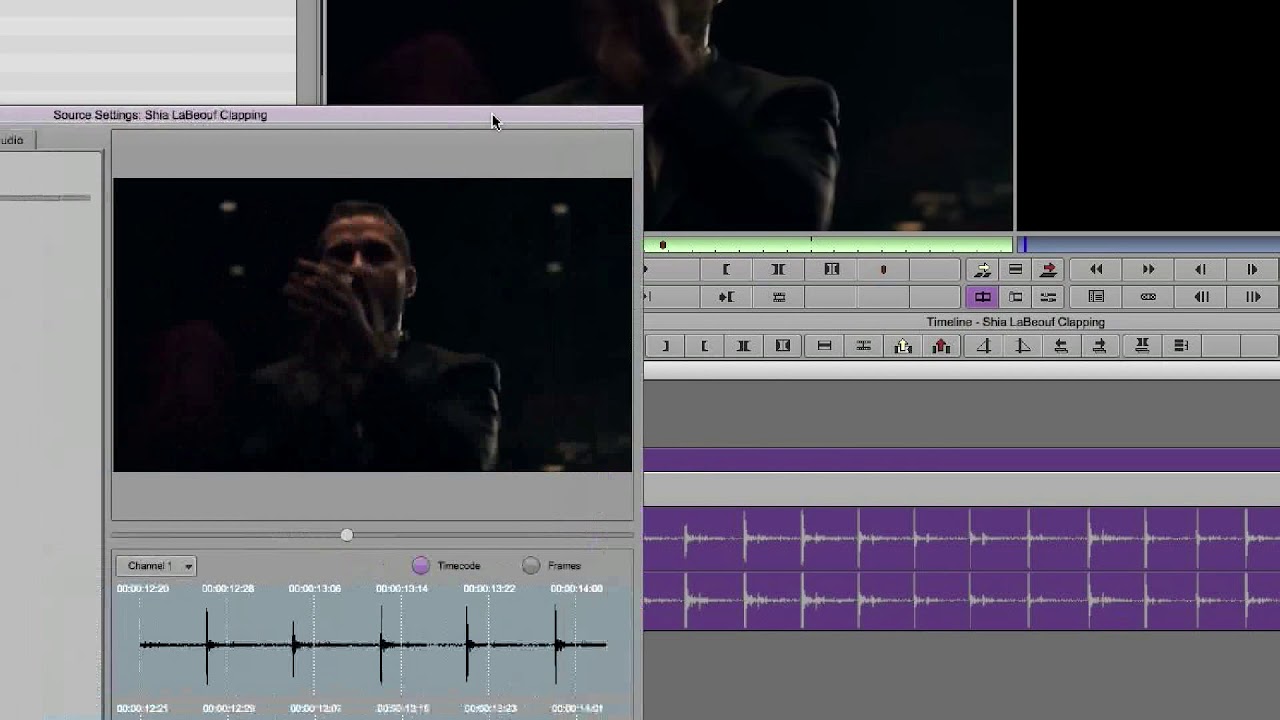Select the Timecode radio option
The height and width of the screenshot is (720, 1280).
point(421,566)
